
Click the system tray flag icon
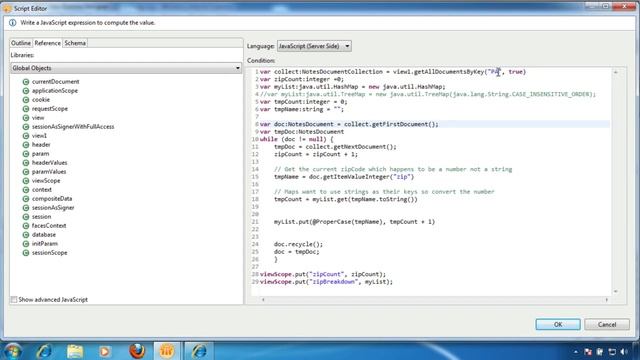point(588,351)
